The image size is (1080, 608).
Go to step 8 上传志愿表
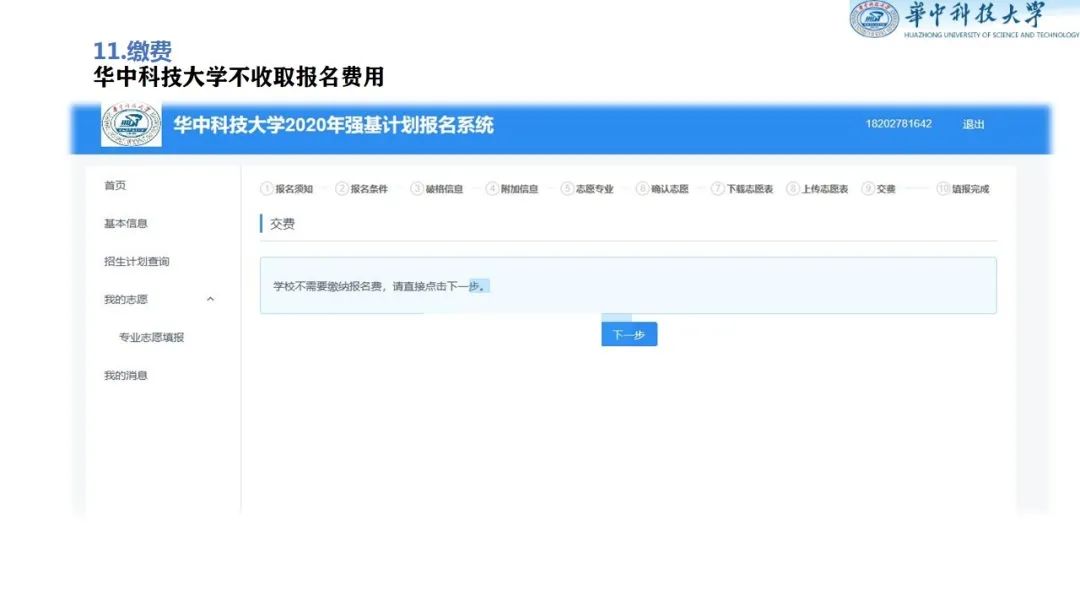pos(817,189)
